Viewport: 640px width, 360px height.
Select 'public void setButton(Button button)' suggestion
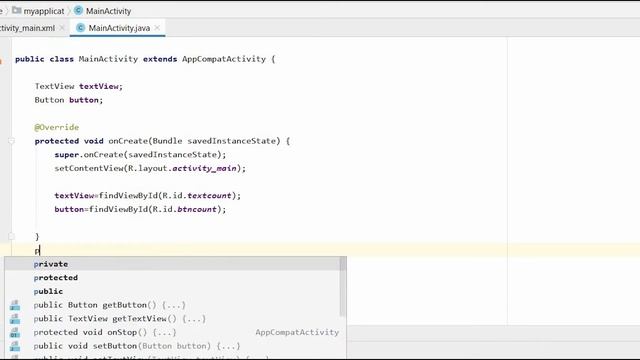[175, 346]
